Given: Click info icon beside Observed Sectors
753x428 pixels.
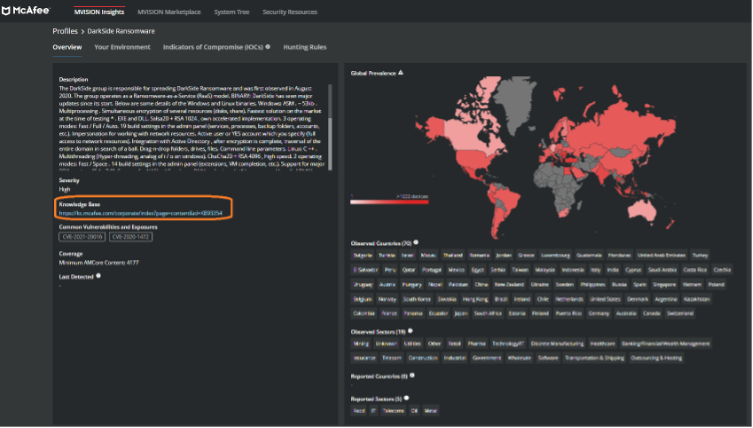Looking at the screenshot, I should click(x=410, y=331).
